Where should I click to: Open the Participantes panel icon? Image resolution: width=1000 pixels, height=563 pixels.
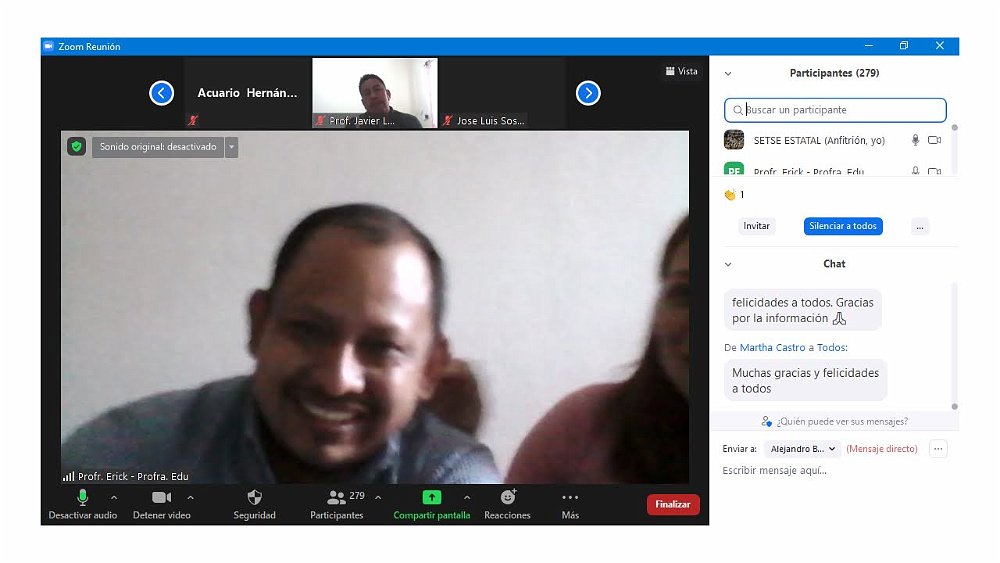(336, 497)
